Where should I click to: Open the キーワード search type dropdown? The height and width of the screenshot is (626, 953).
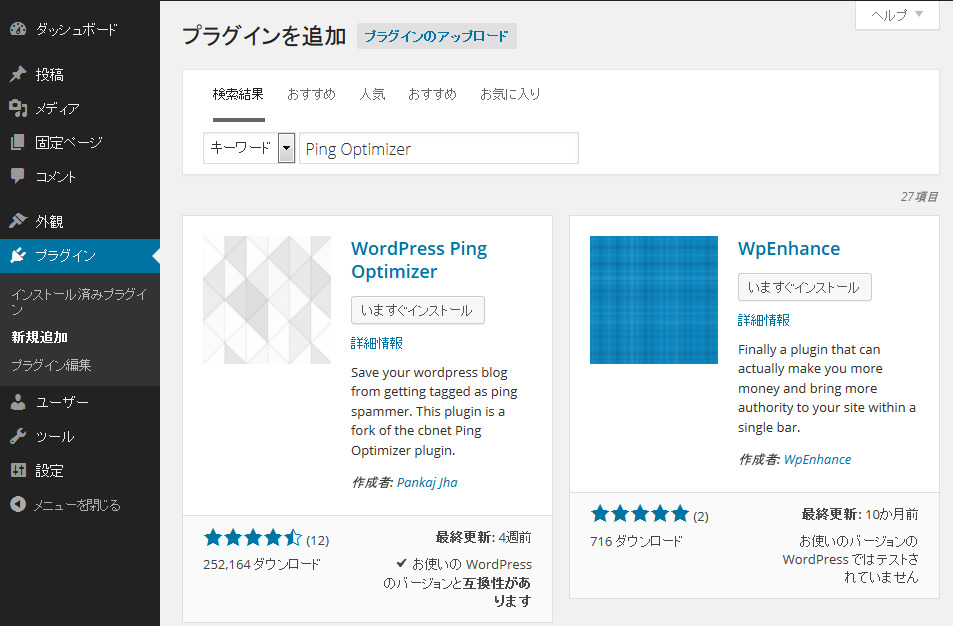(x=249, y=148)
